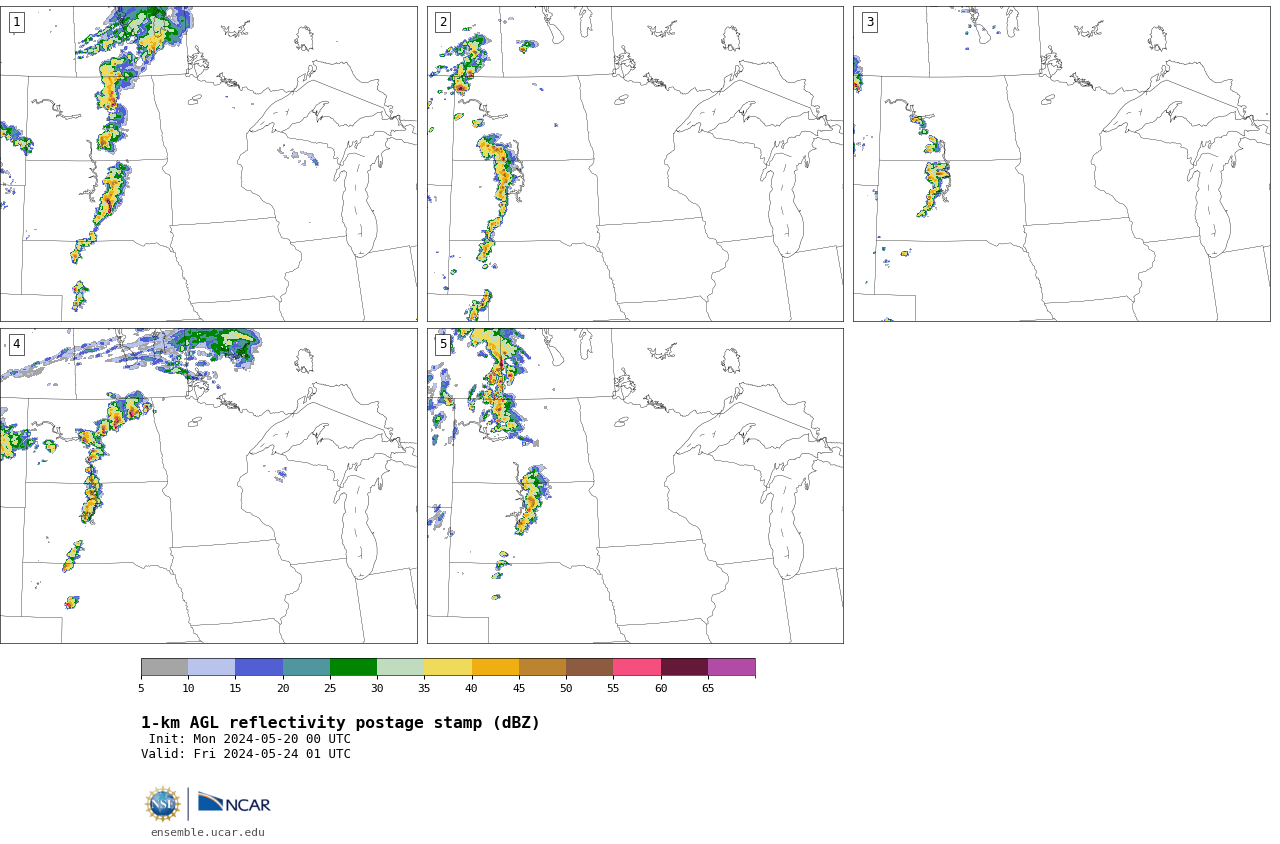Open ensemble member 1 reflectivity map
This screenshot has width=1280, height=844.
tap(208, 164)
